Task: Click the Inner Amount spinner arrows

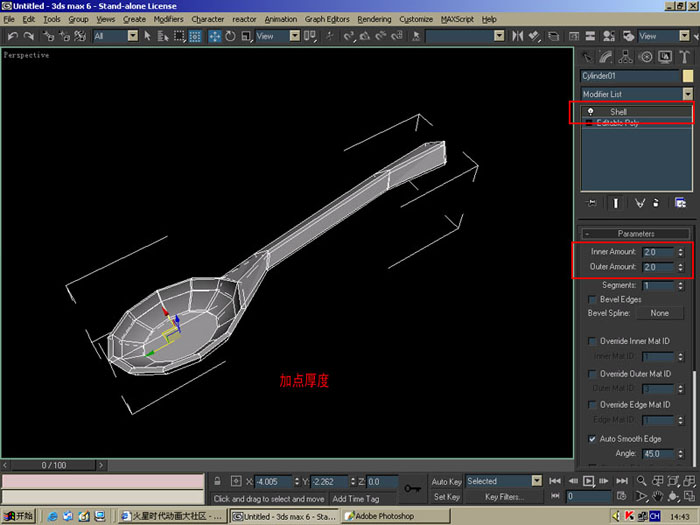Action: click(680, 252)
